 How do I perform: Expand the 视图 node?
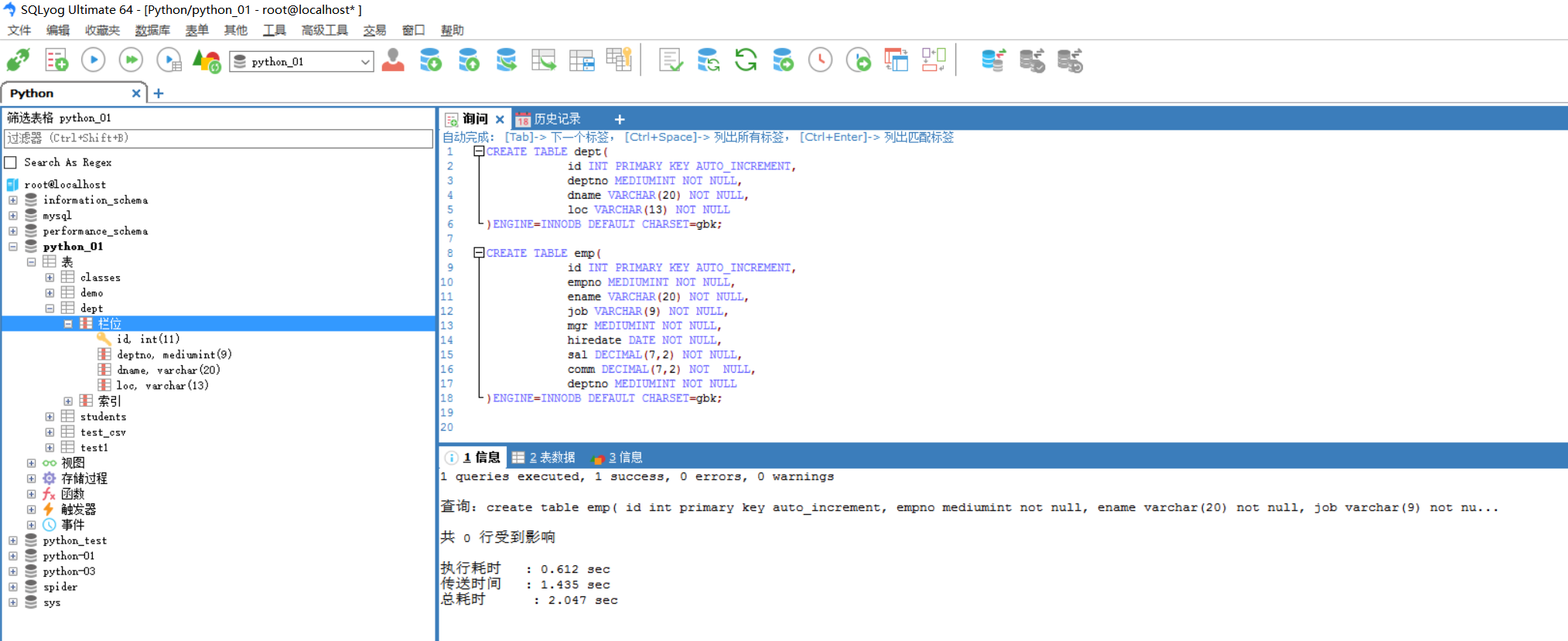(31, 463)
